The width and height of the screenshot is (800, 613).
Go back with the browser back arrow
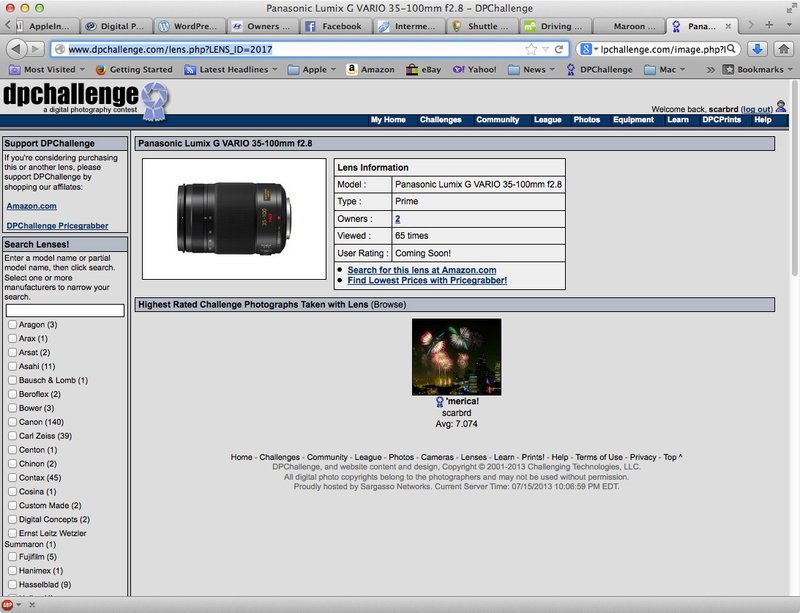[16, 49]
